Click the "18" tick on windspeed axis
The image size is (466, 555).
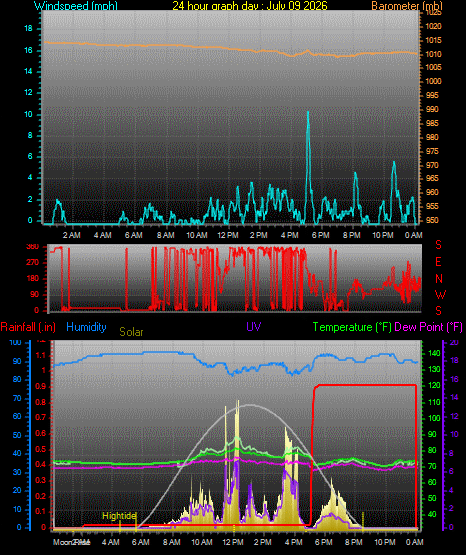click(x=28, y=29)
